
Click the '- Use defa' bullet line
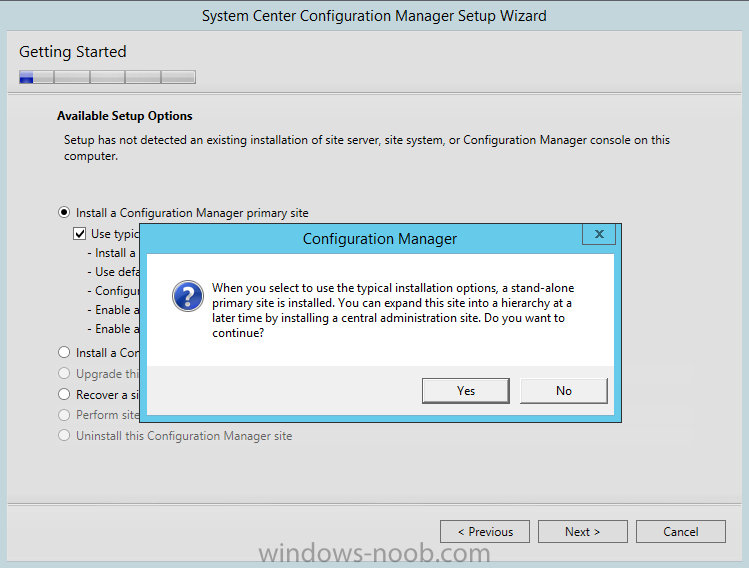click(x=114, y=272)
